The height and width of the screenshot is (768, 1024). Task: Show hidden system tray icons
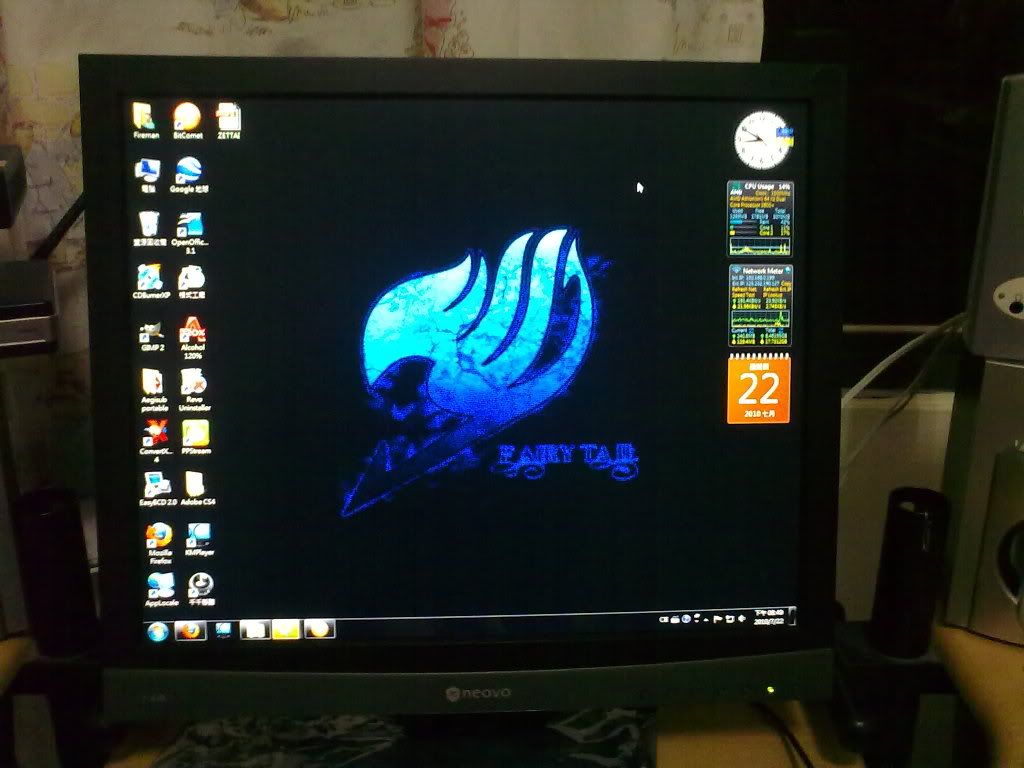tap(707, 618)
